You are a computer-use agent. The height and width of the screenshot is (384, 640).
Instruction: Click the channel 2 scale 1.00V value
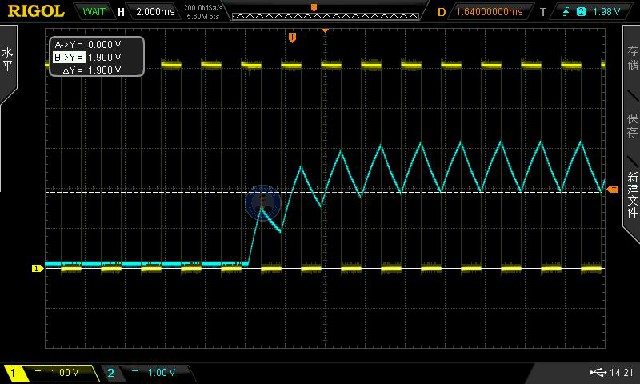[161, 373]
